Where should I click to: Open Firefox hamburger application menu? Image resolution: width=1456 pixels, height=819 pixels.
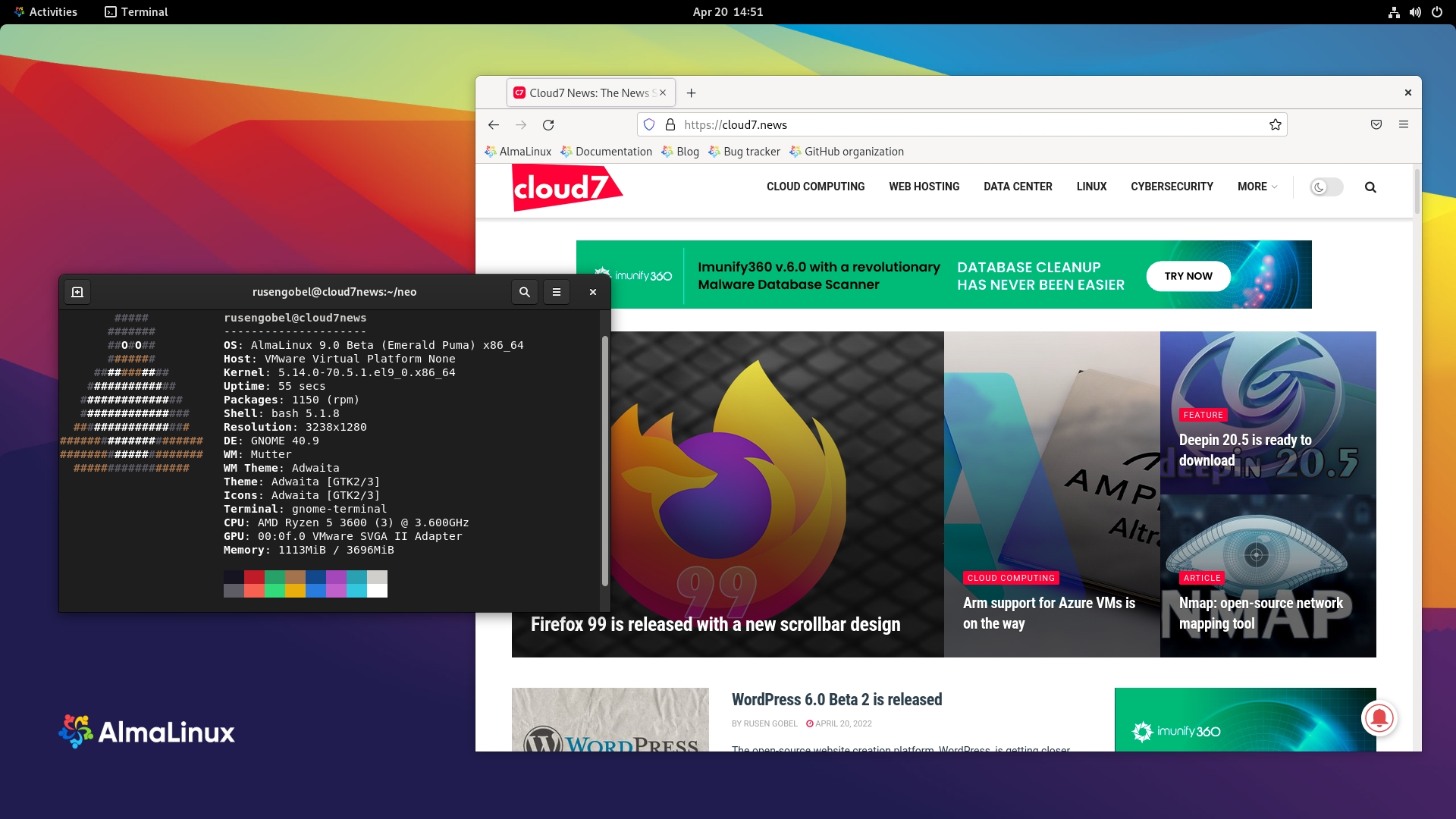coord(1404,124)
